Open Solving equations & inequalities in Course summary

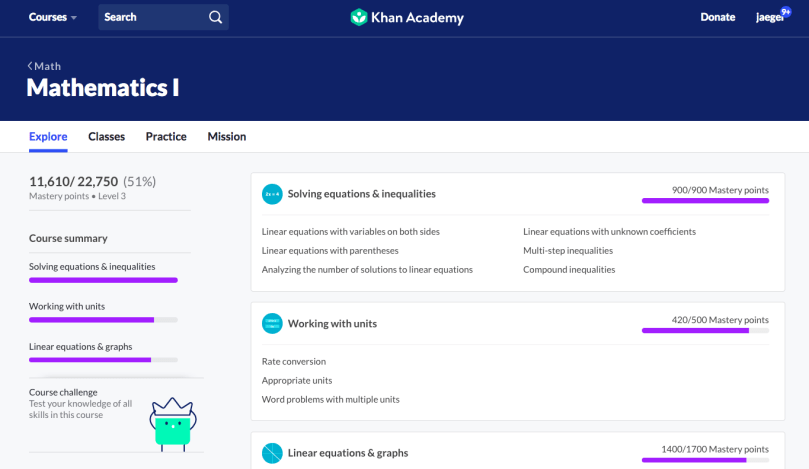(92, 267)
